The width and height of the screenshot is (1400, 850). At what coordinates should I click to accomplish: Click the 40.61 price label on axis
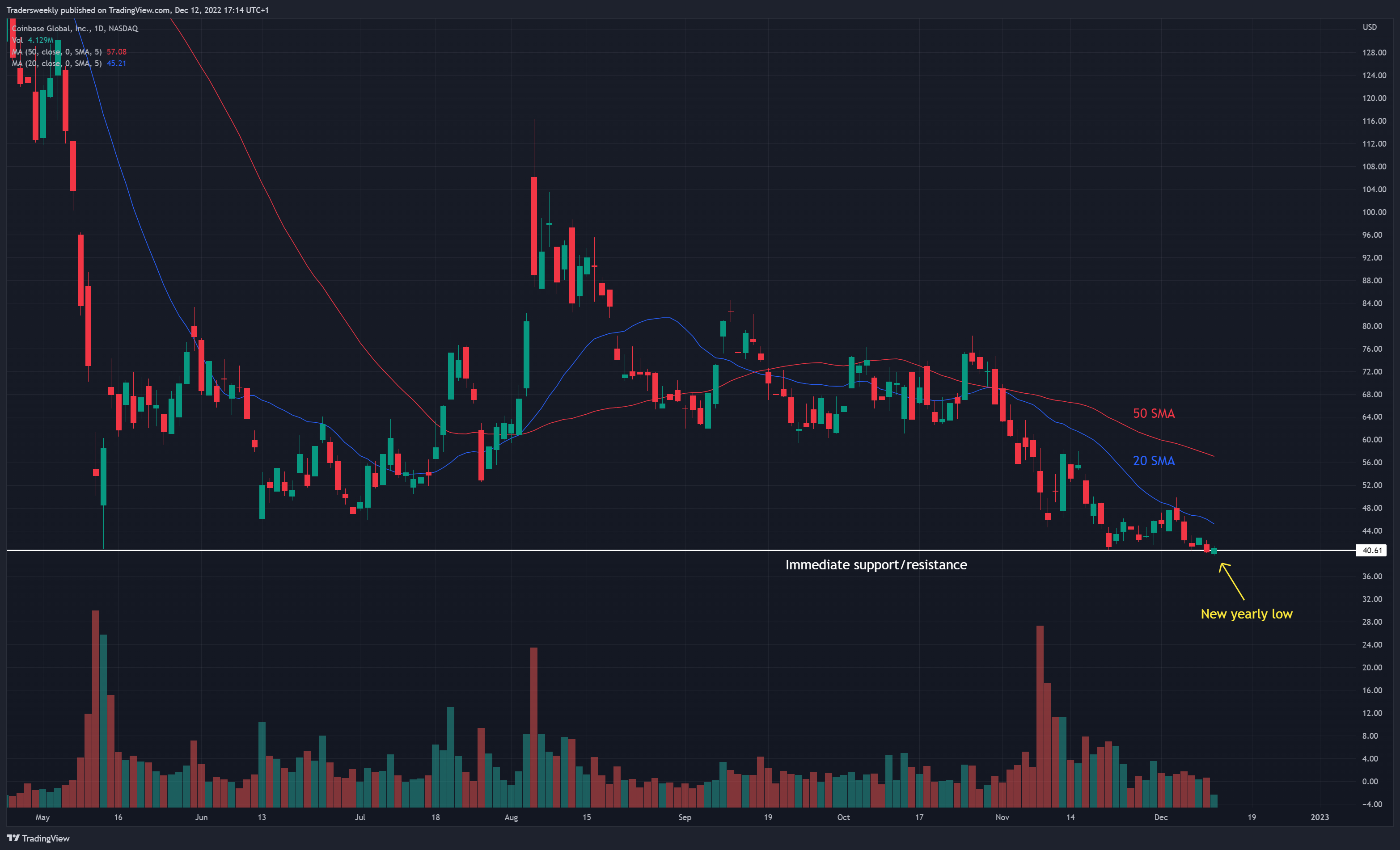click(x=1371, y=550)
